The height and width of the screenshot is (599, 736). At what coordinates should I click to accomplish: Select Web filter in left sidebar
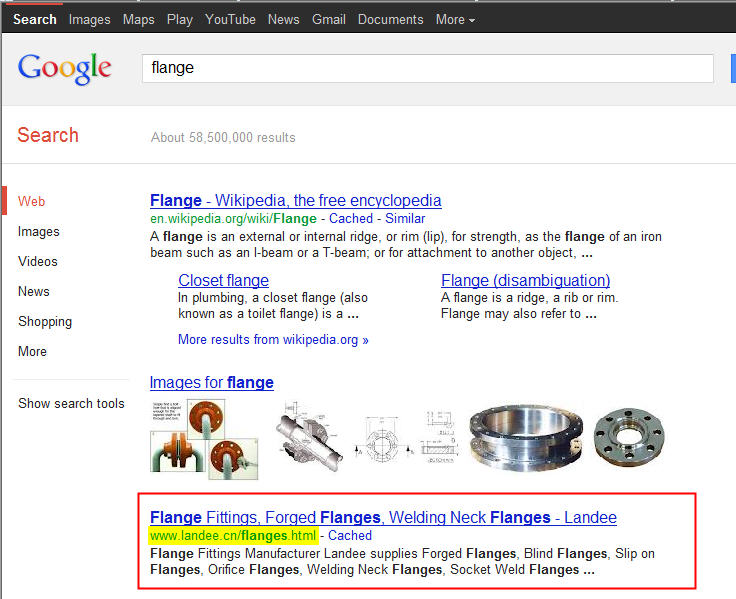tap(31, 201)
